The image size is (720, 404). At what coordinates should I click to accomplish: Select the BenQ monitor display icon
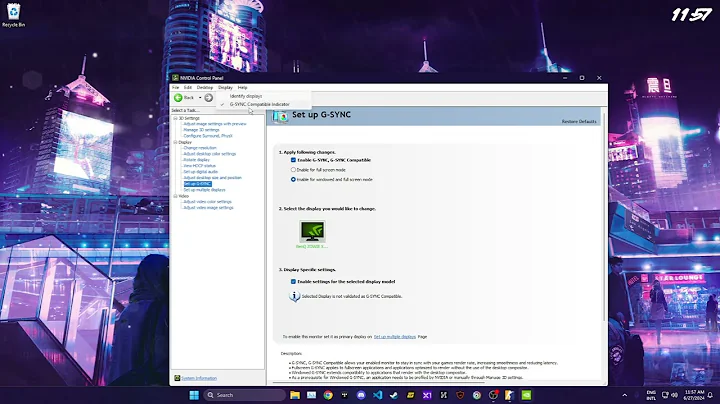tap(312, 231)
